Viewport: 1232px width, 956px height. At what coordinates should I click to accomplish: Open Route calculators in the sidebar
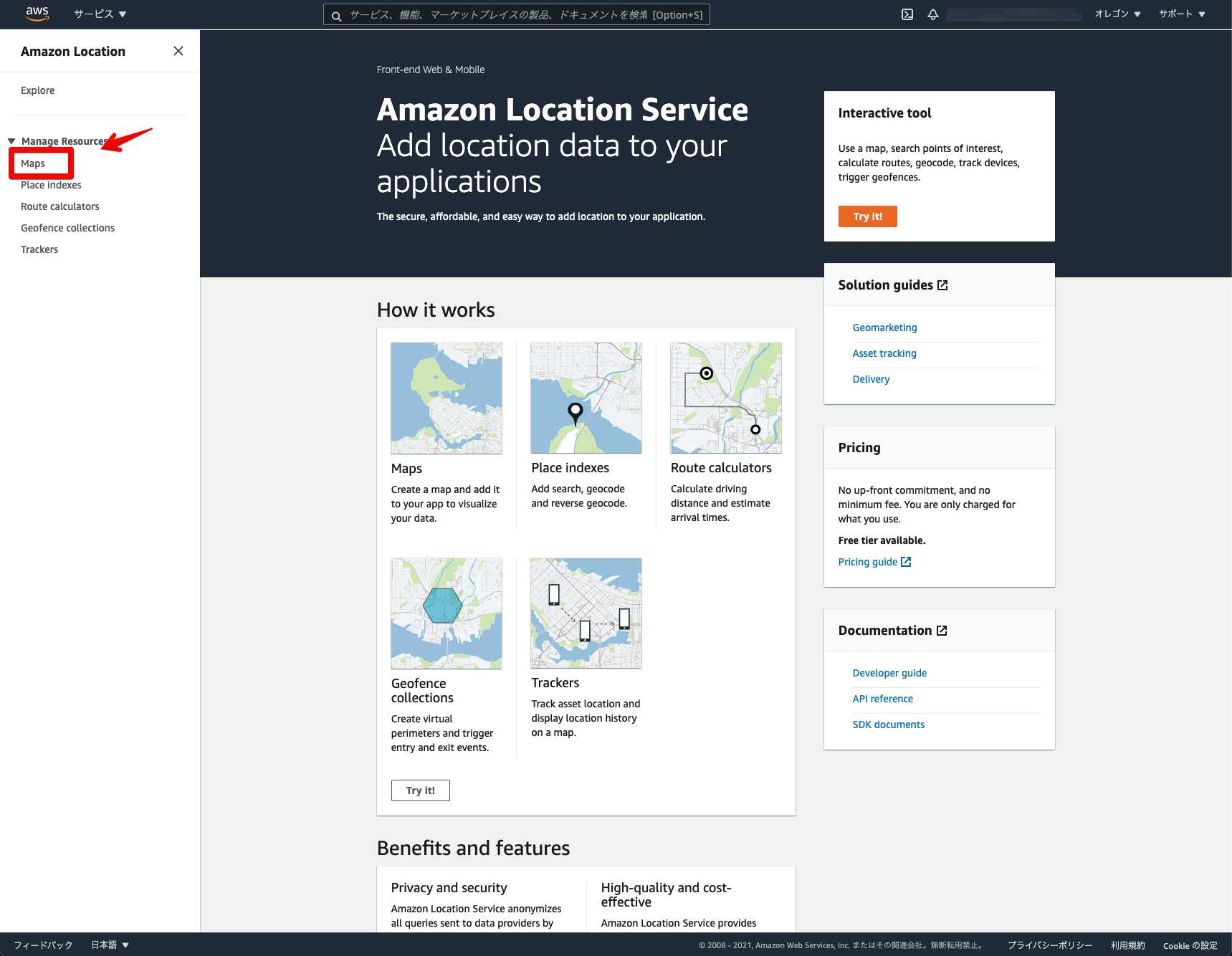(60, 206)
